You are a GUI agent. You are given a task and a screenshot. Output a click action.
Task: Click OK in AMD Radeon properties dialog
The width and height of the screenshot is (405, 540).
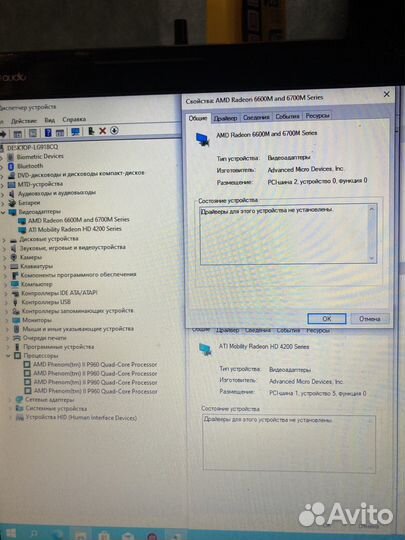point(326,319)
